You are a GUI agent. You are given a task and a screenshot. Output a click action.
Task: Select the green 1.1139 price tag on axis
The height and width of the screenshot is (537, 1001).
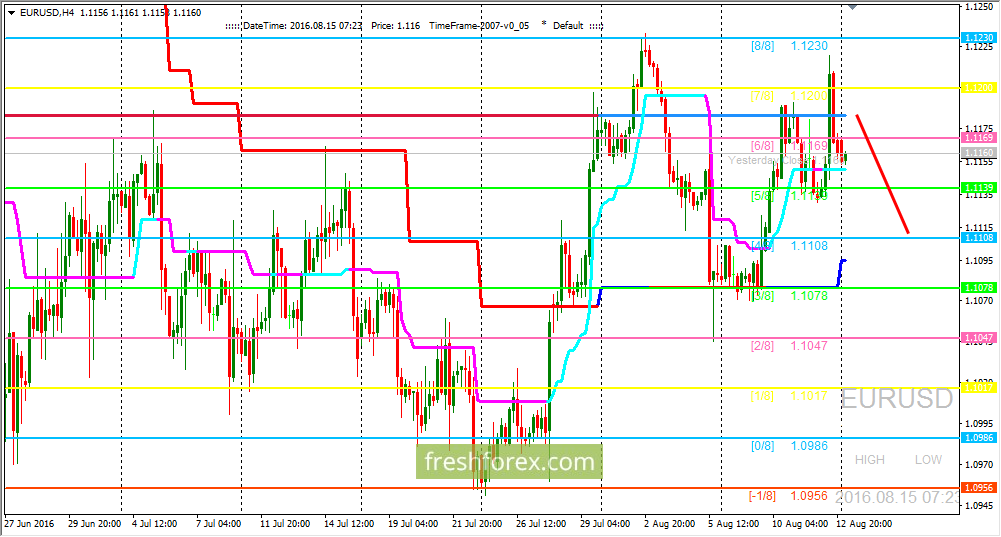coord(979,187)
